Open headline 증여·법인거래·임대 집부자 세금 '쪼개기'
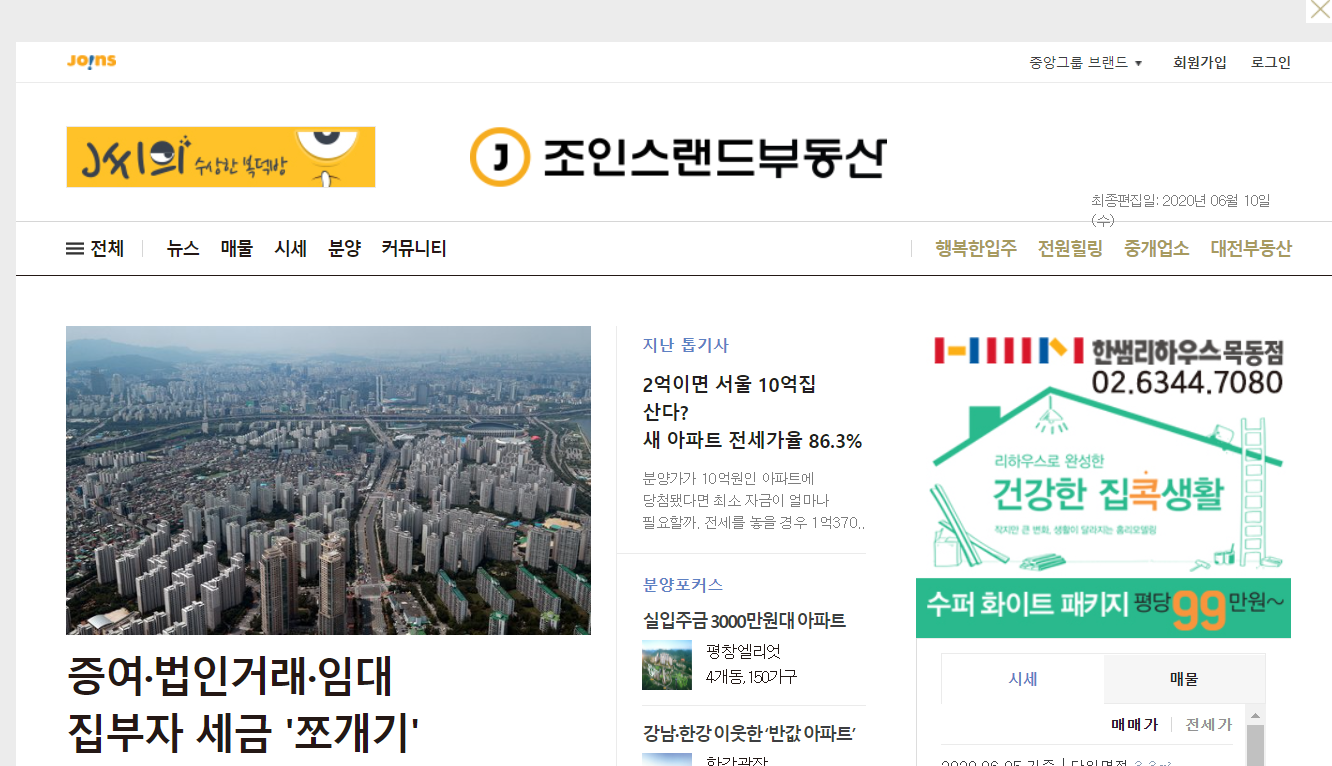Viewport: 1332px width, 766px height. click(x=242, y=705)
